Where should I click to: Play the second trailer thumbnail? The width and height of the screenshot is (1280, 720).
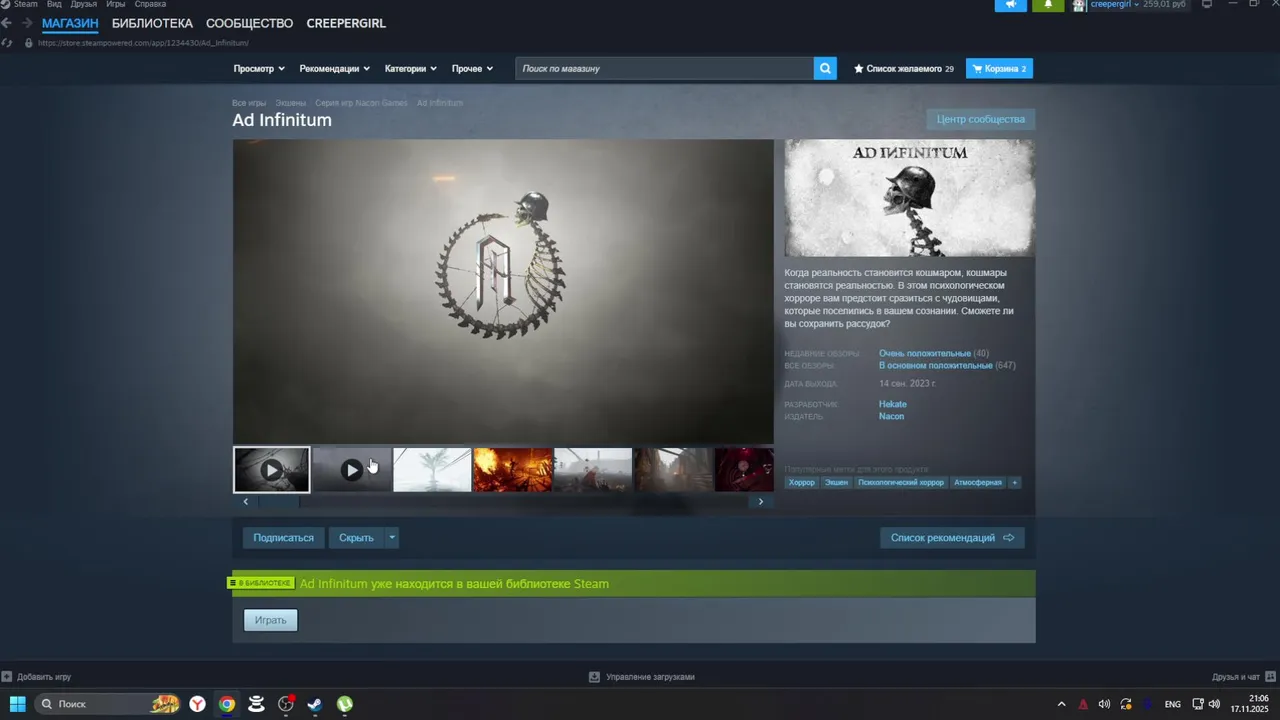pyautogui.click(x=352, y=470)
